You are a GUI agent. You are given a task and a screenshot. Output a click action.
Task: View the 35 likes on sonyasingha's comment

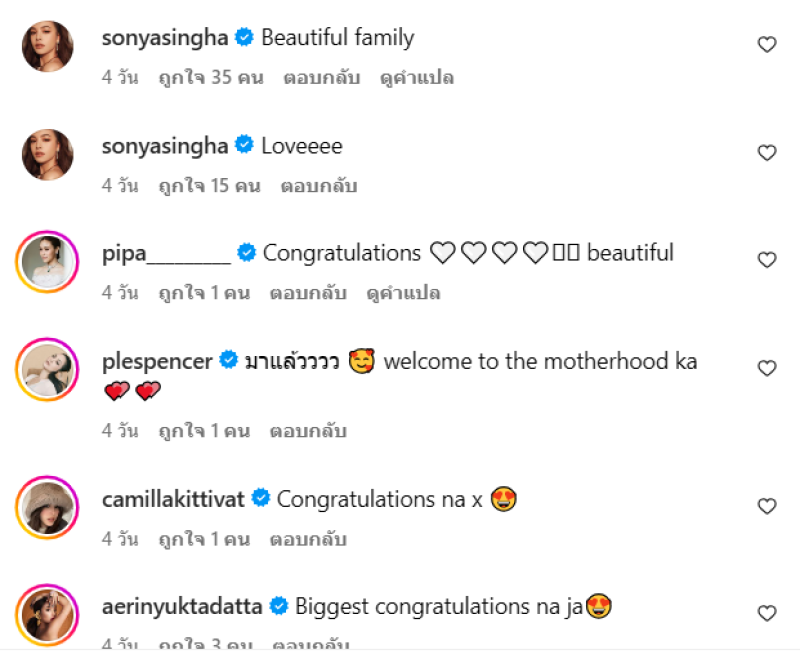click(211, 78)
